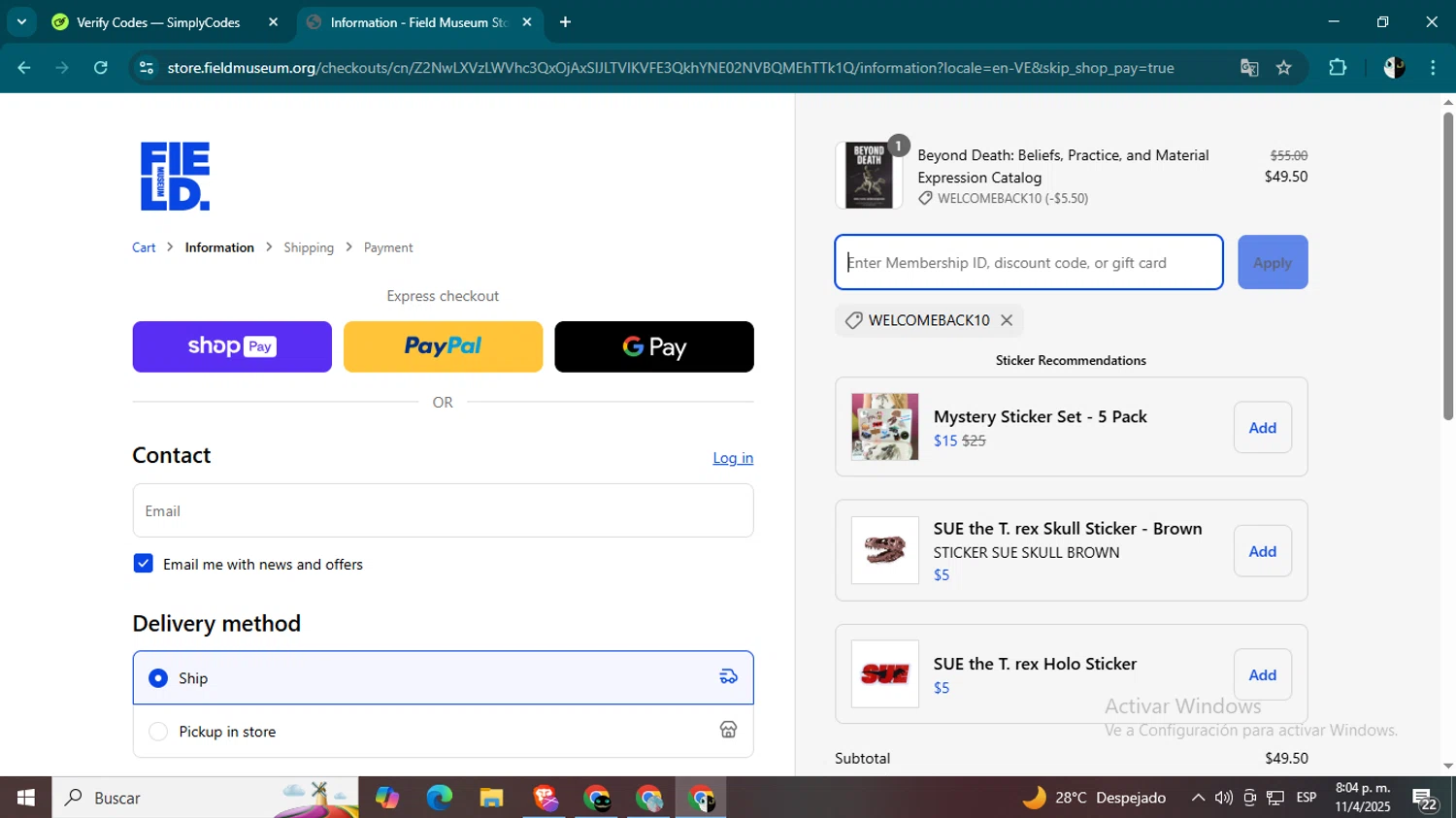
Task: Click the translate page icon
Action: point(1249,68)
